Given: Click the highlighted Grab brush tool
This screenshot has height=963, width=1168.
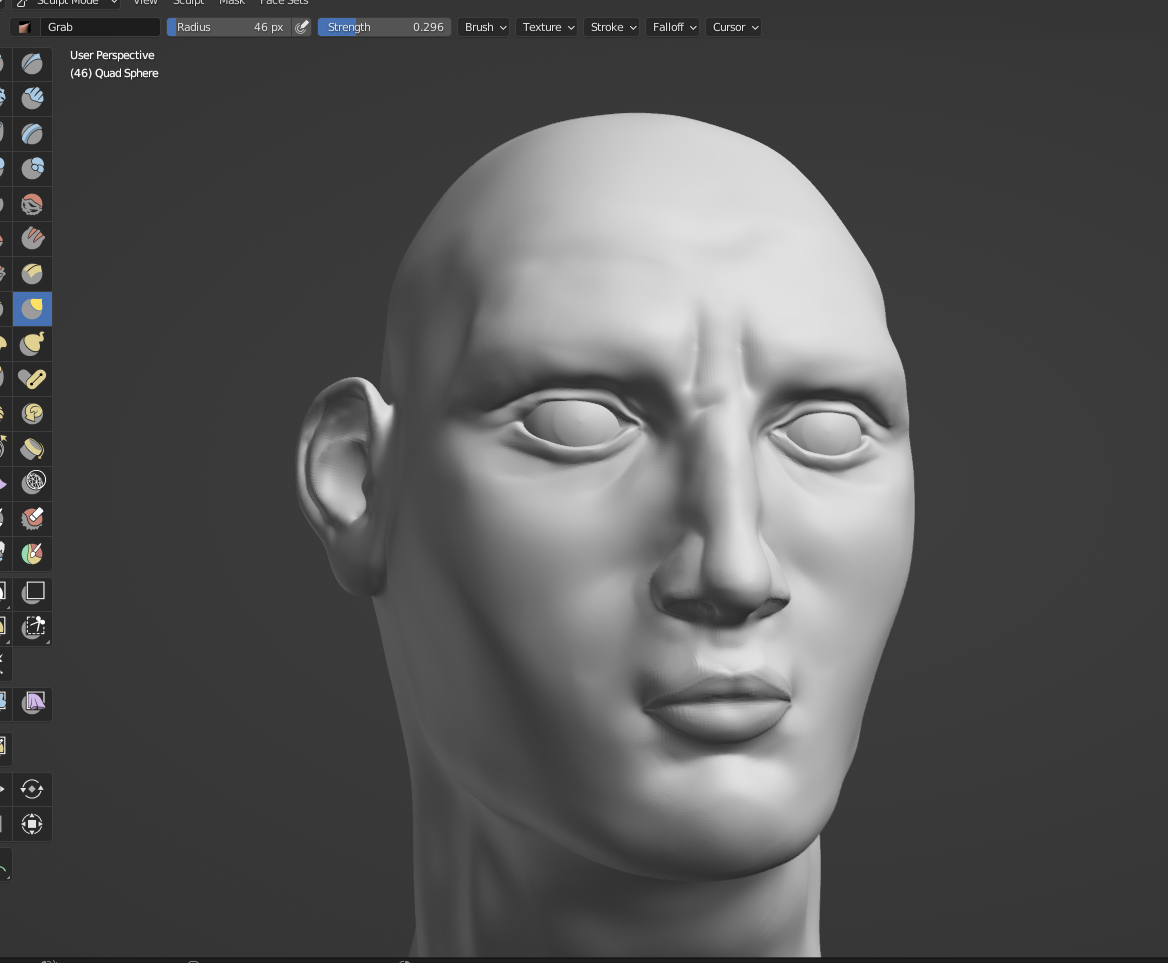Looking at the screenshot, I should (x=32, y=308).
